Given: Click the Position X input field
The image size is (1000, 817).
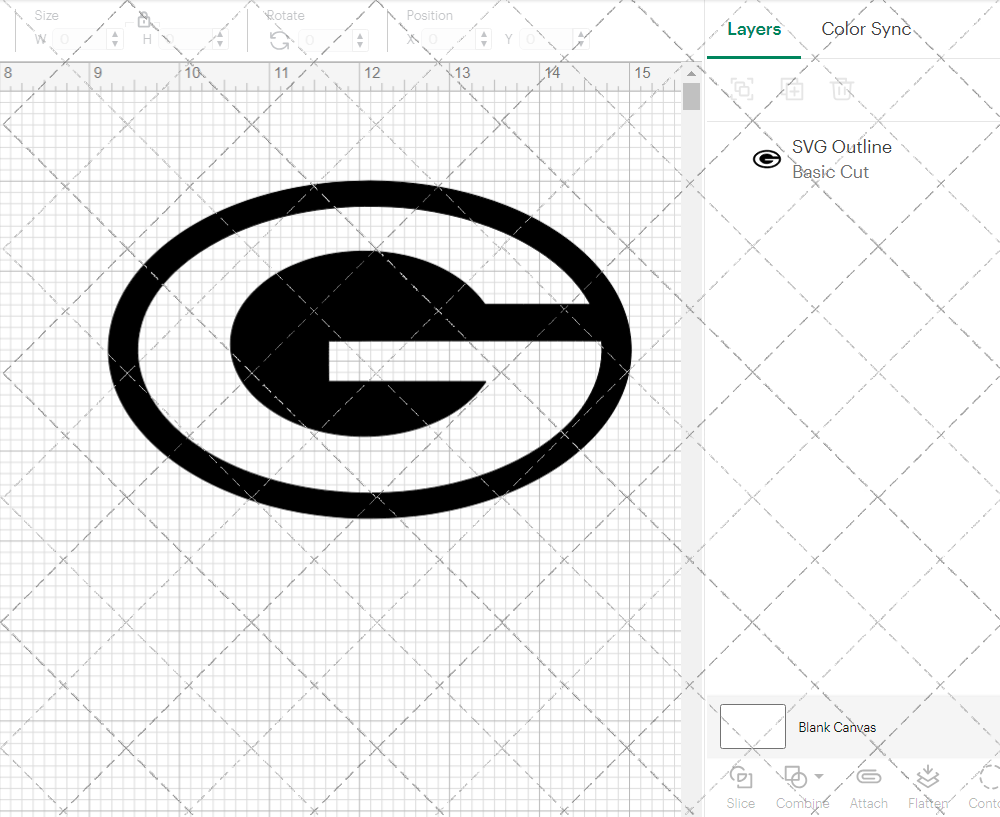Looking at the screenshot, I should (450, 40).
